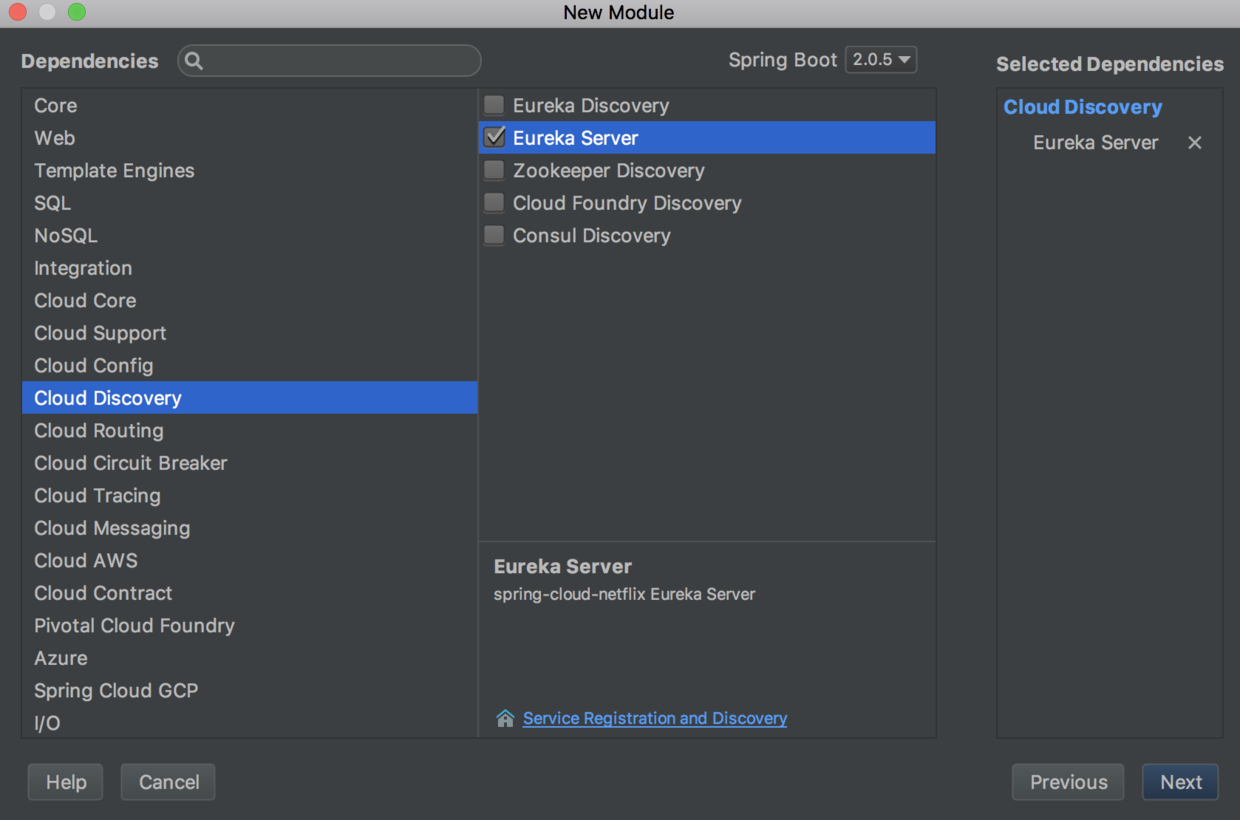Enable the Zookeeper Discovery checkbox
This screenshot has width=1240, height=820.
(x=494, y=170)
